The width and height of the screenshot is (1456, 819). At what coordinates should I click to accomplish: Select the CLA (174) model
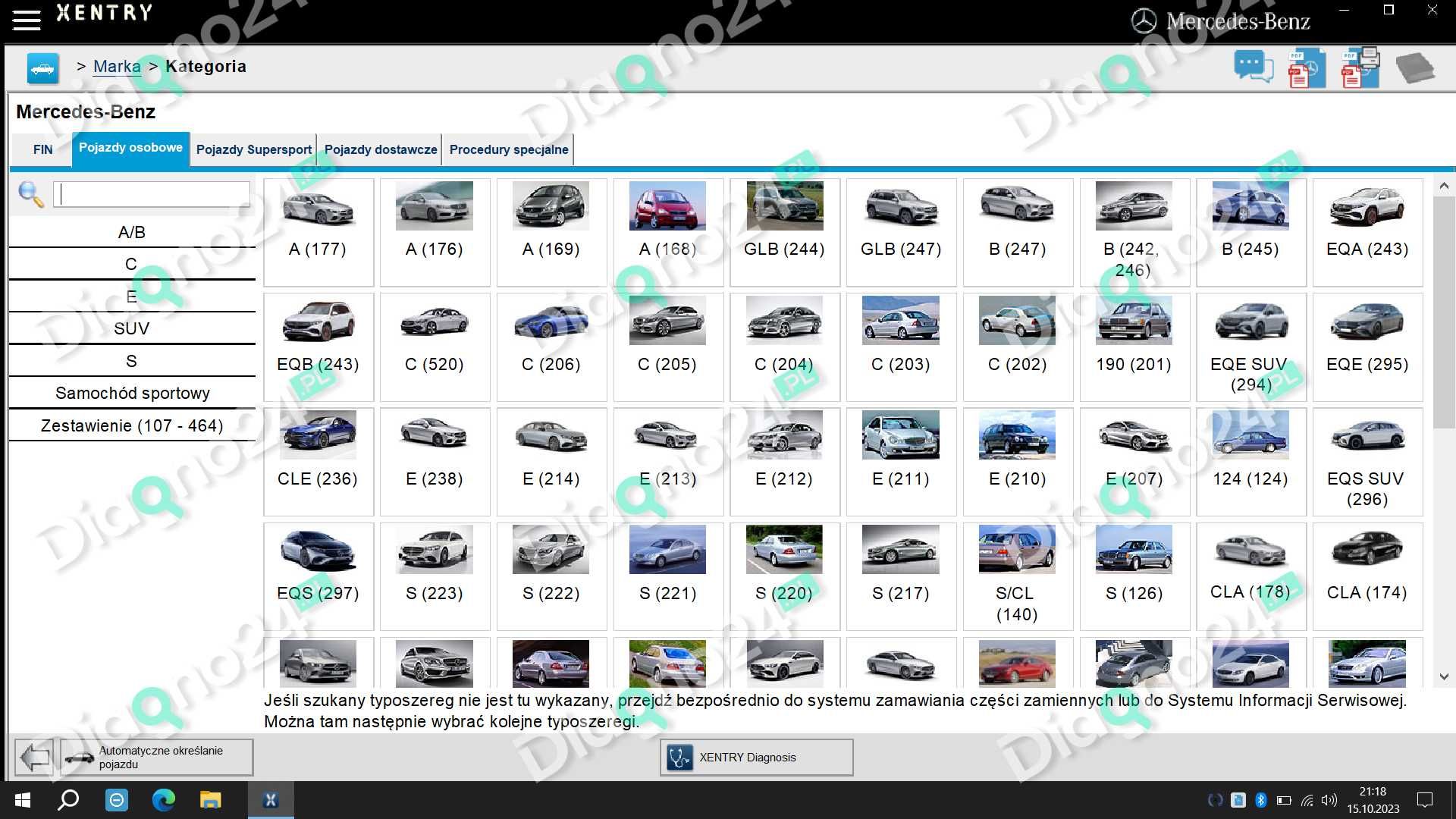pos(1367,576)
